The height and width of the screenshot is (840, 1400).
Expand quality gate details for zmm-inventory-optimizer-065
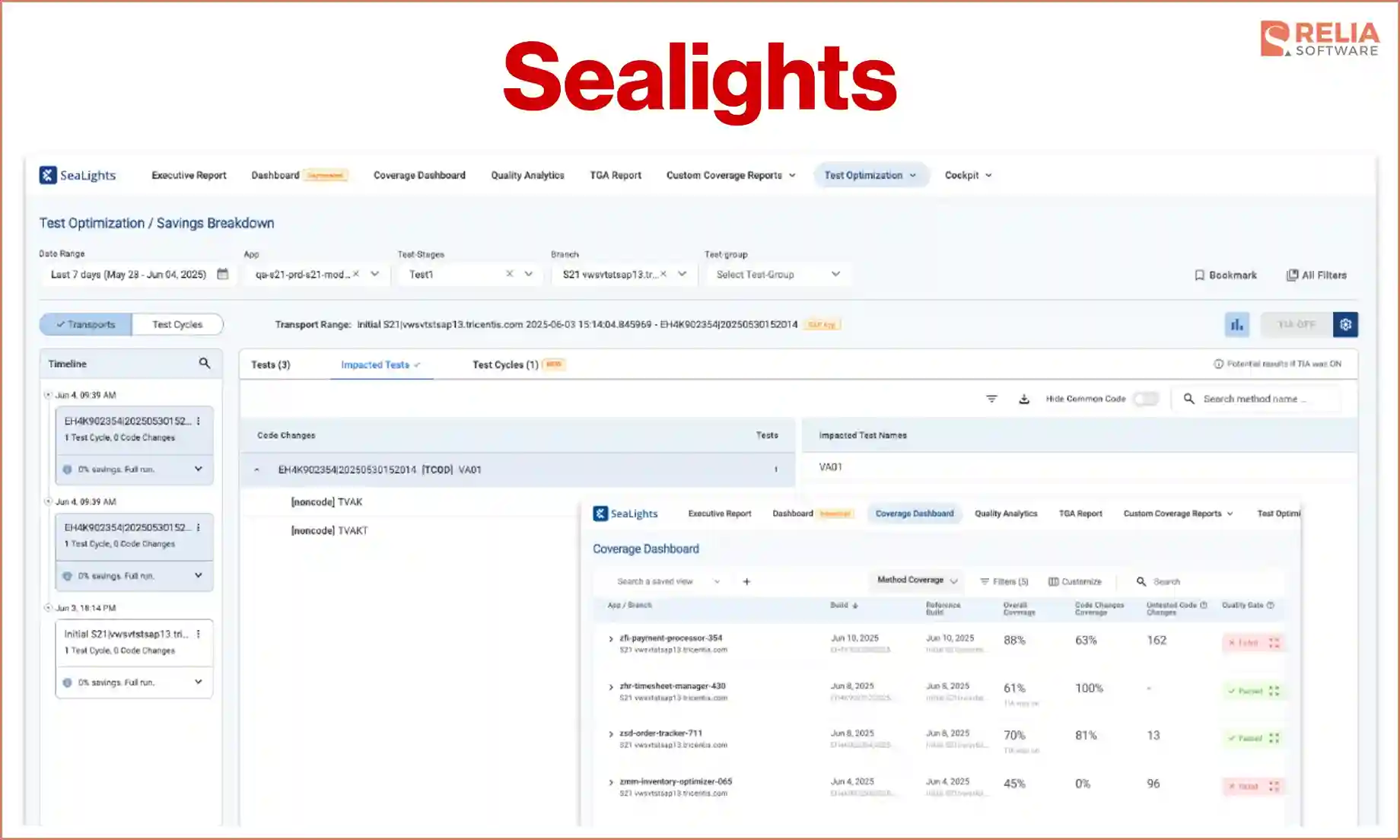click(1274, 786)
